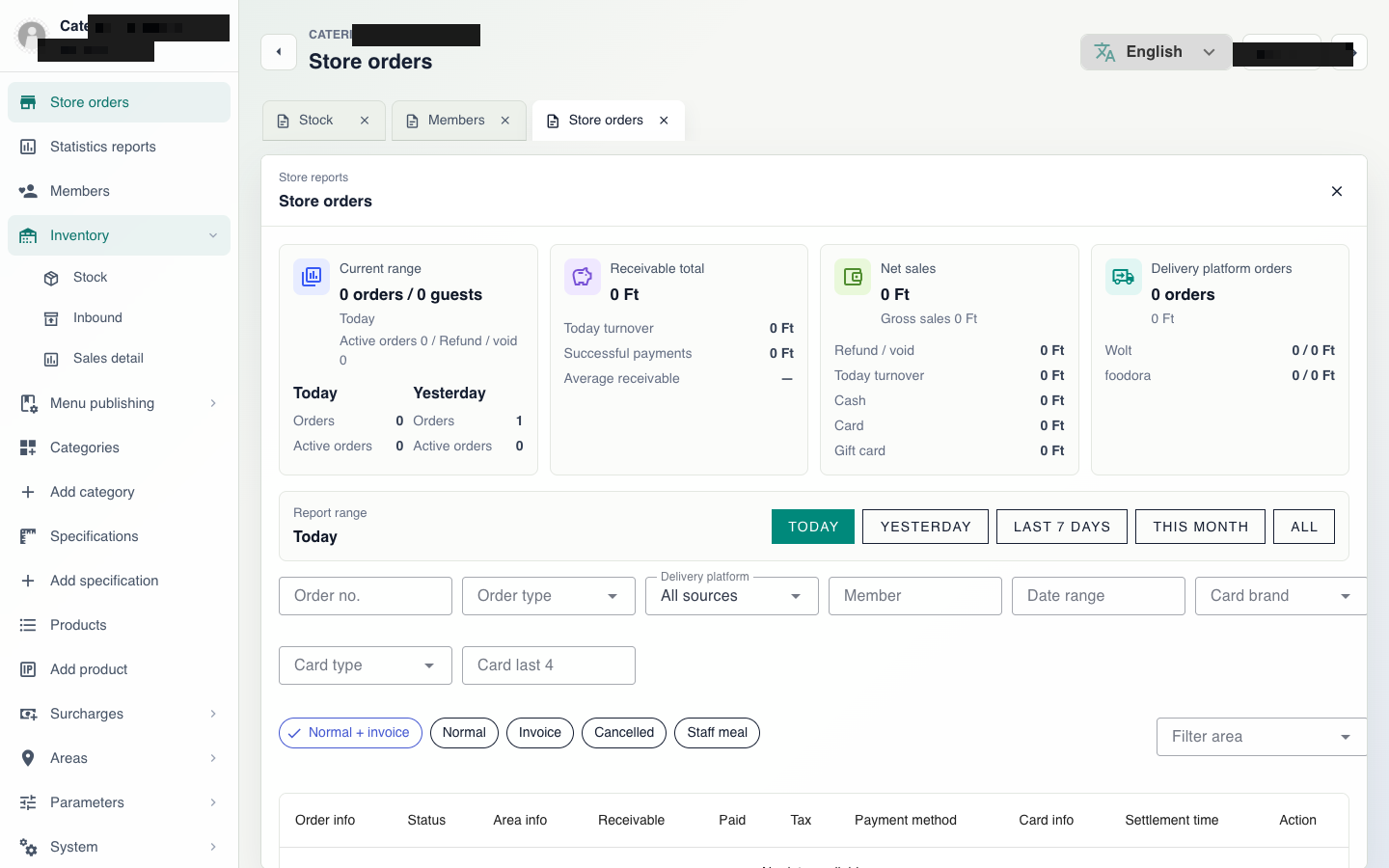This screenshot has width=1389, height=868.
Task: Open the Order type dropdown
Action: pos(549,596)
